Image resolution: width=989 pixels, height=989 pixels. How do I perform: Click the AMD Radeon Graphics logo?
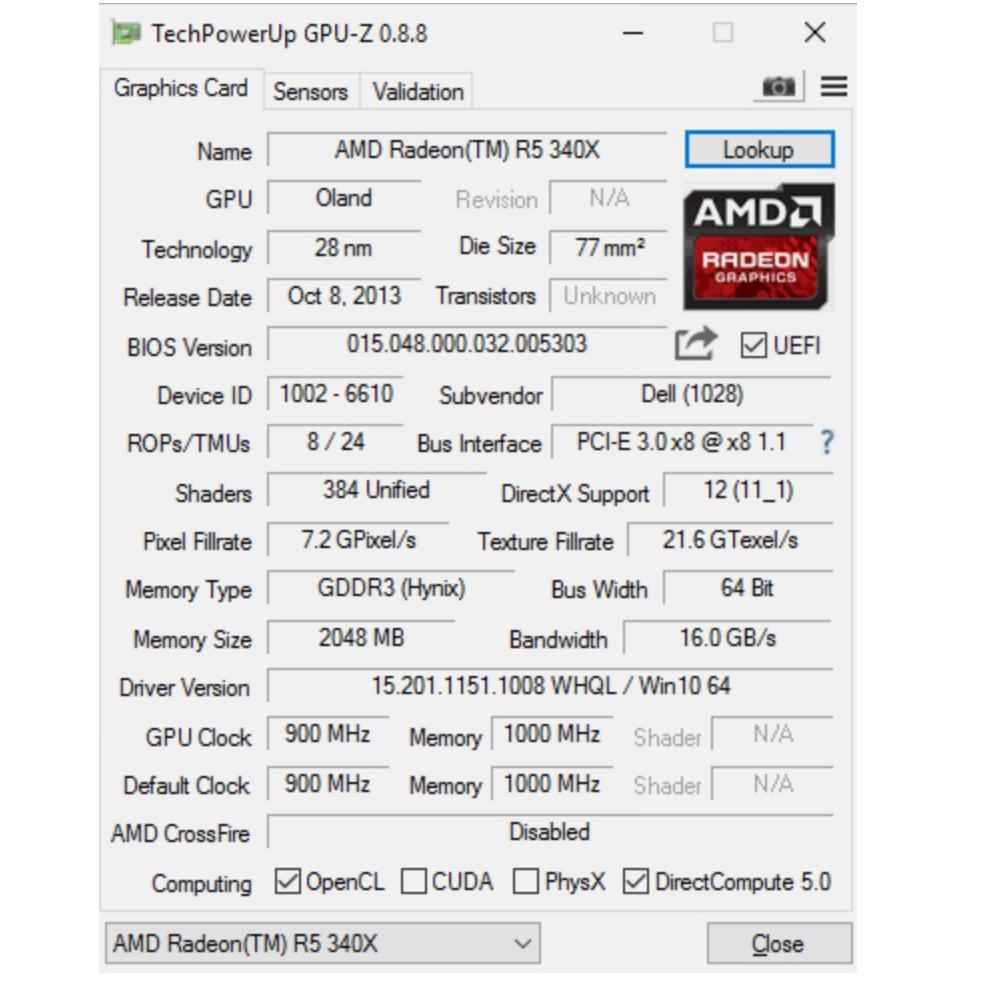[759, 247]
